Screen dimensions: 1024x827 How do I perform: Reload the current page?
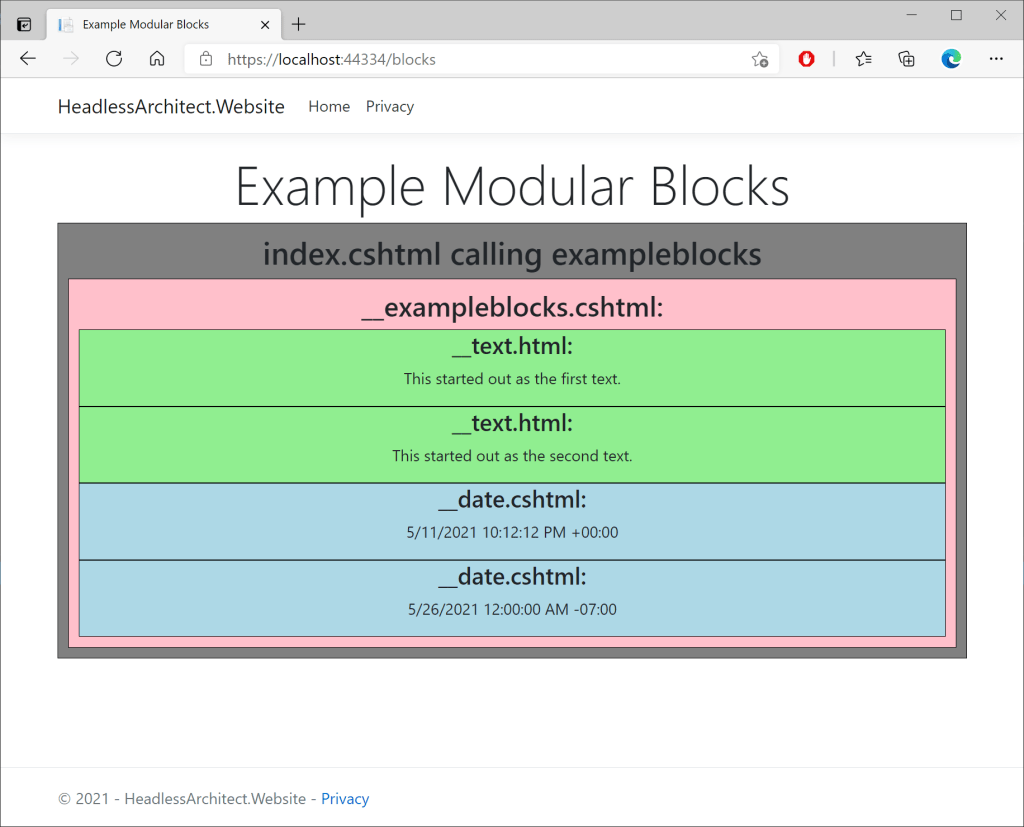tap(113, 59)
